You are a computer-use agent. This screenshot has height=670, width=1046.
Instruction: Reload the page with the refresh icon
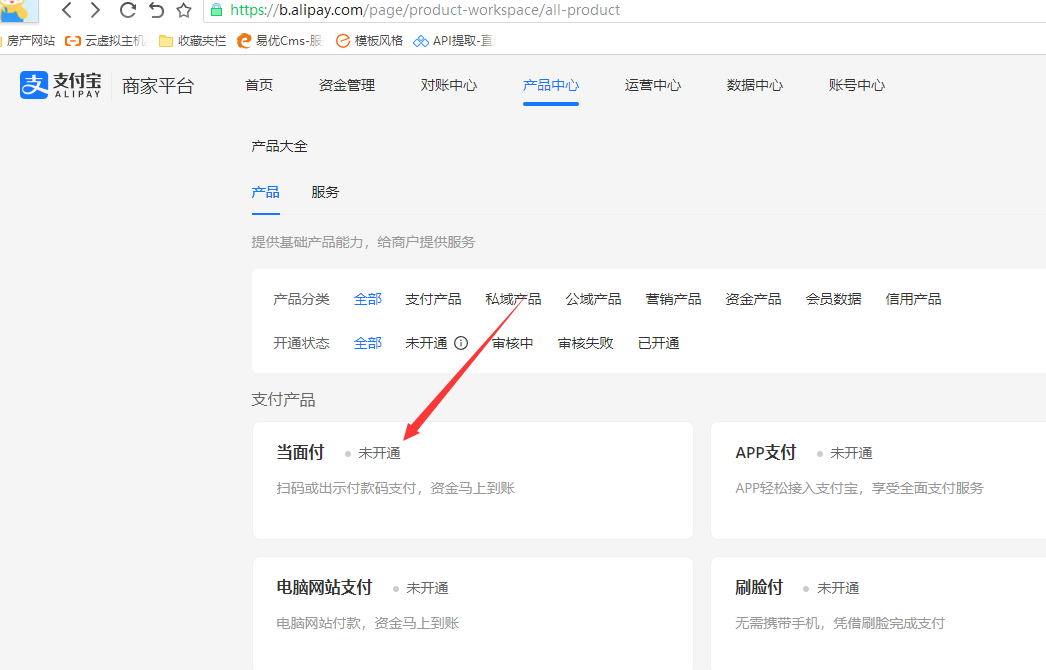pos(127,10)
